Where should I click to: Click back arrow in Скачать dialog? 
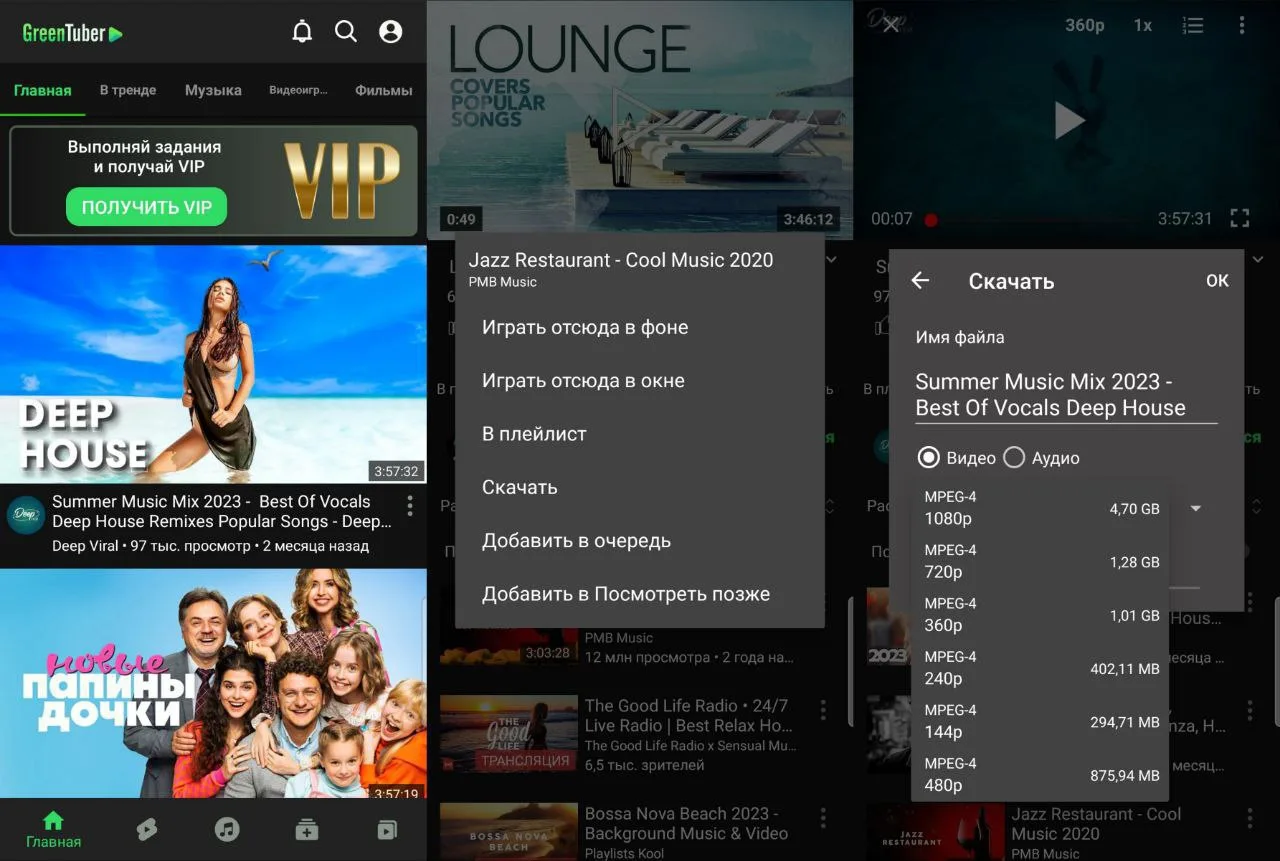coord(920,281)
